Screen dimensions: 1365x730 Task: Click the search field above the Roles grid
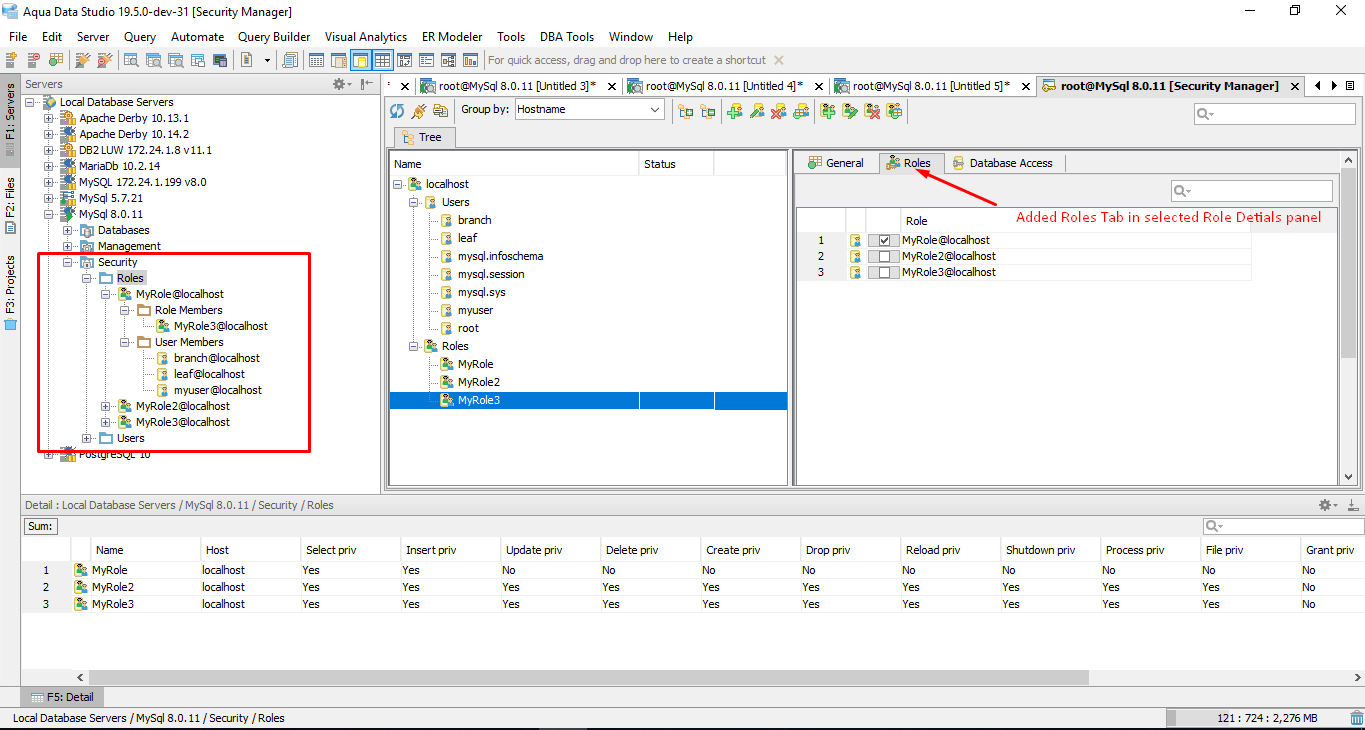pos(1252,190)
